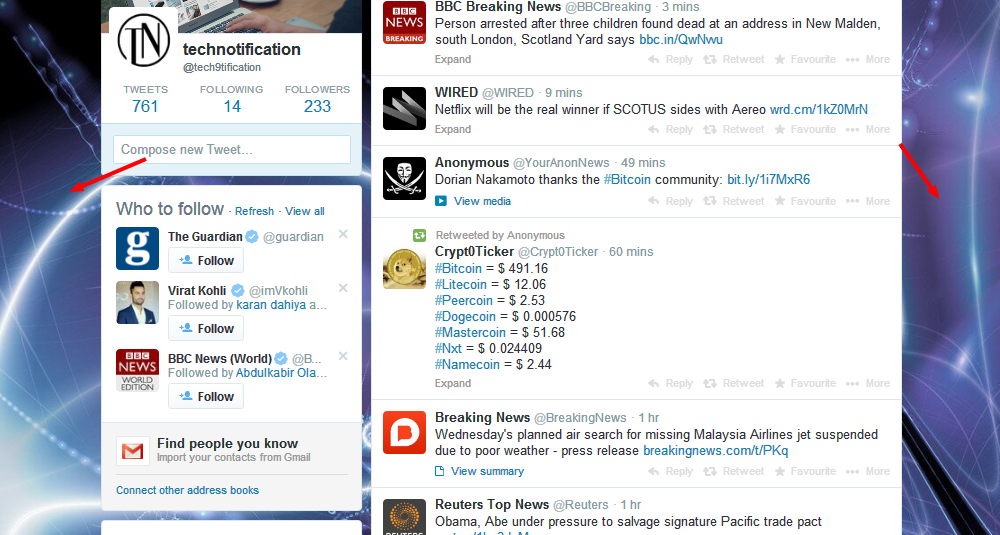1000x535 pixels.
Task: Click the #Dogecoin hashtag
Action: click(x=465, y=317)
